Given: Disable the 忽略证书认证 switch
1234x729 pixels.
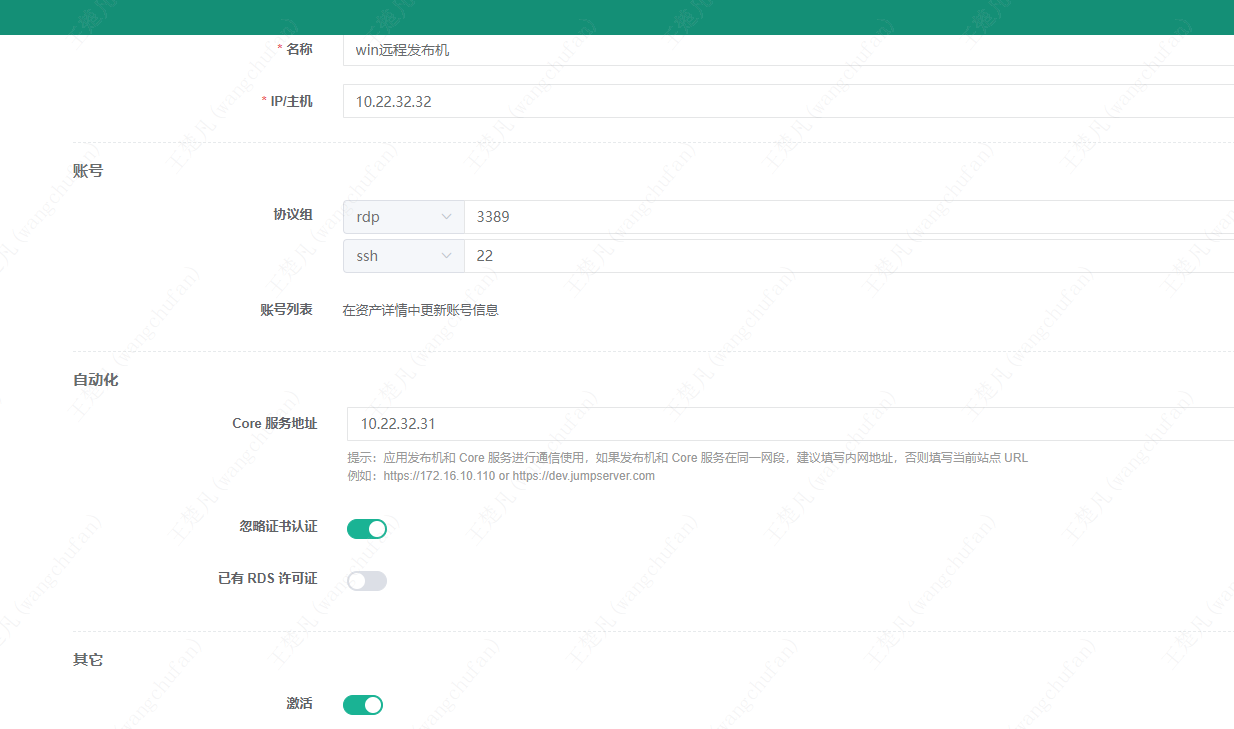Looking at the screenshot, I should [x=367, y=528].
